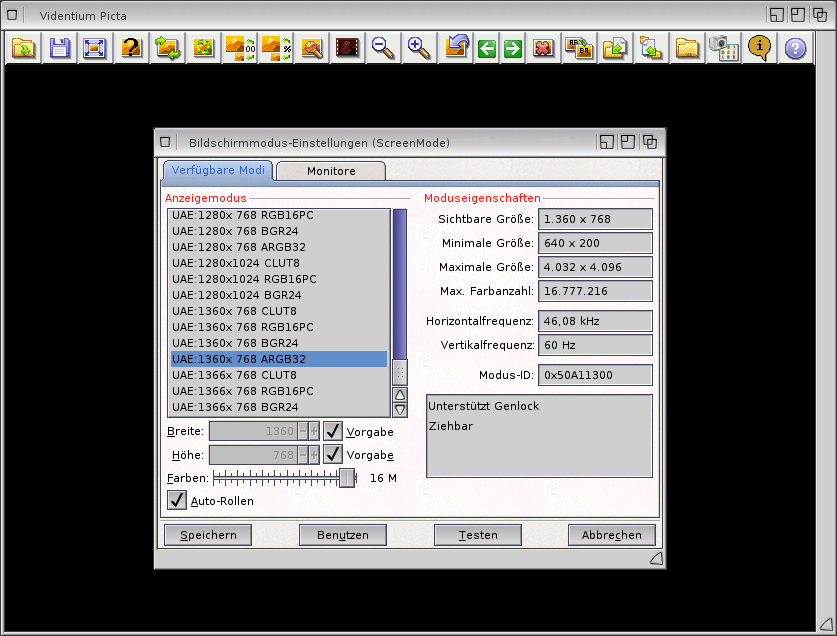Click the question mark picture icon
Viewport: 837px width, 636px height.
[131, 48]
